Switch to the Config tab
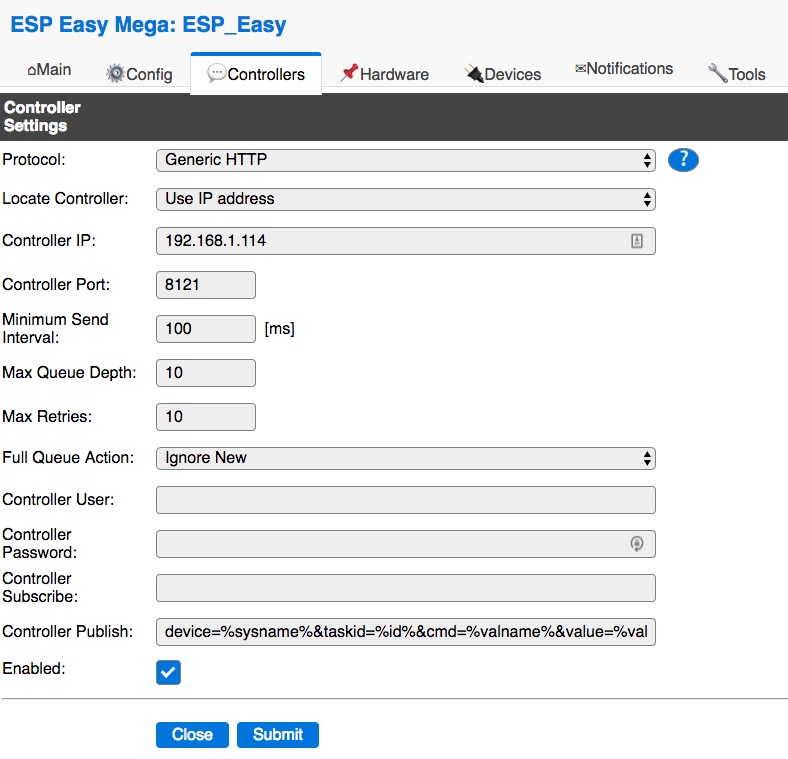This screenshot has width=788, height=759. tap(139, 74)
